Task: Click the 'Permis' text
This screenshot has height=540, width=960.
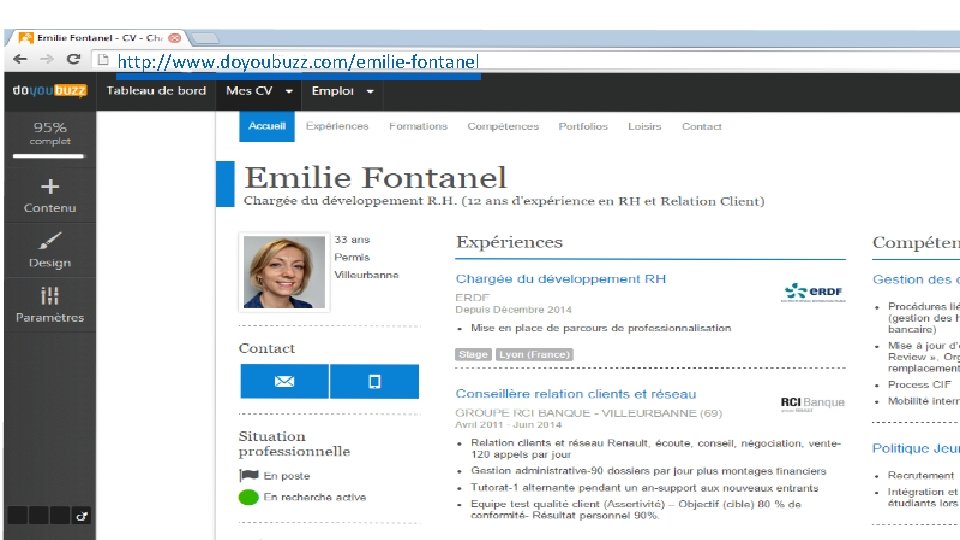Action: [x=352, y=257]
